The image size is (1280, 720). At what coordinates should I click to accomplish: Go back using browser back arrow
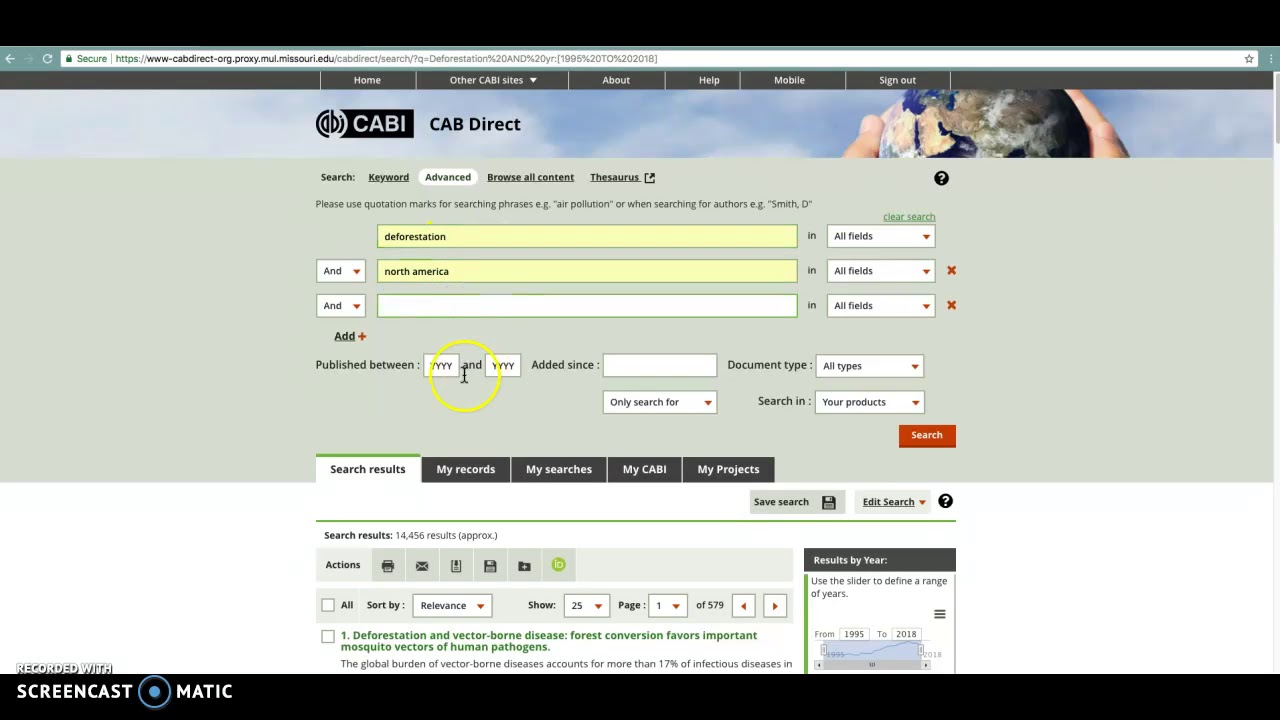pos(10,59)
